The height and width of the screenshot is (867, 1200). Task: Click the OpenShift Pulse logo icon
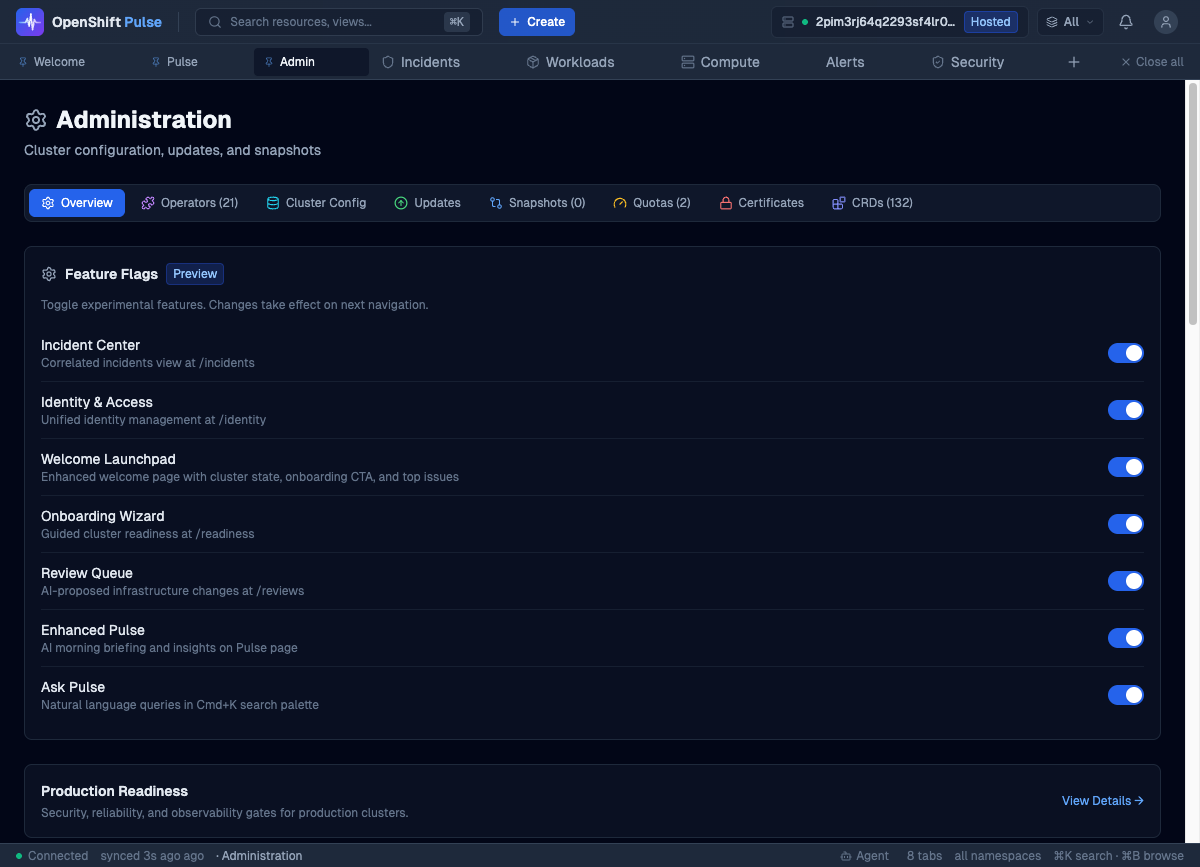(x=30, y=22)
